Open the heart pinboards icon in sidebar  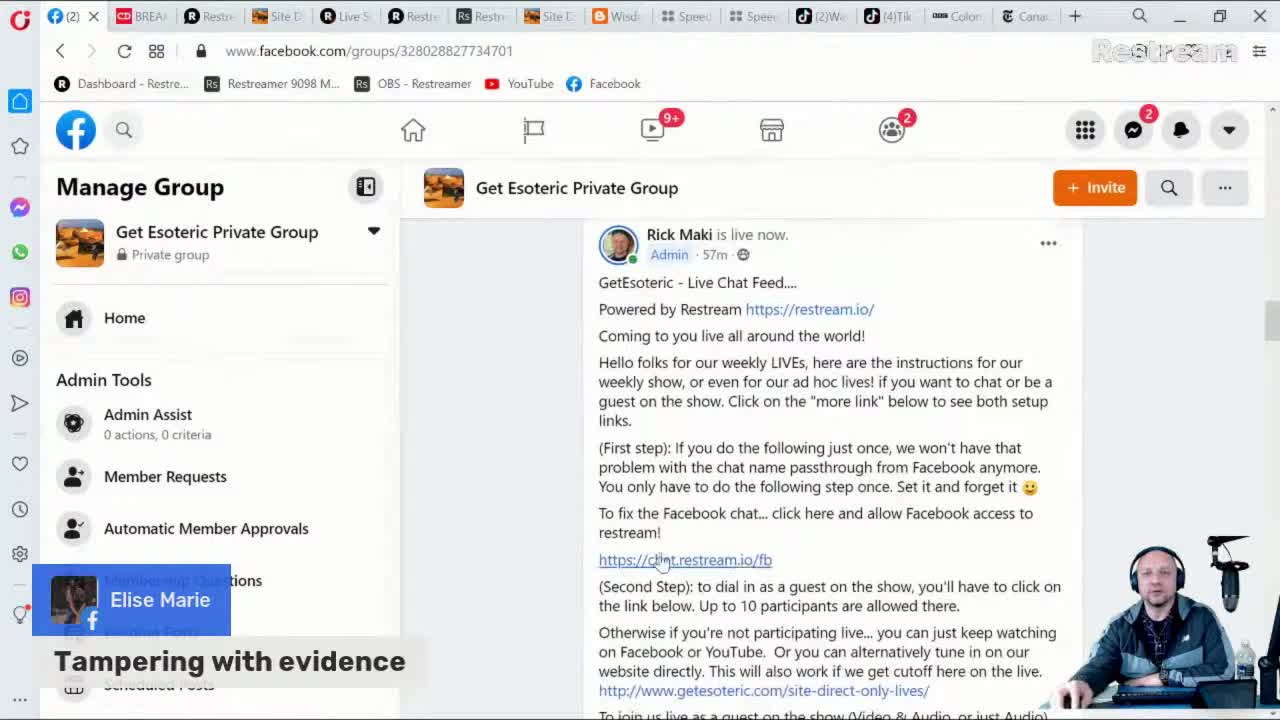20,464
